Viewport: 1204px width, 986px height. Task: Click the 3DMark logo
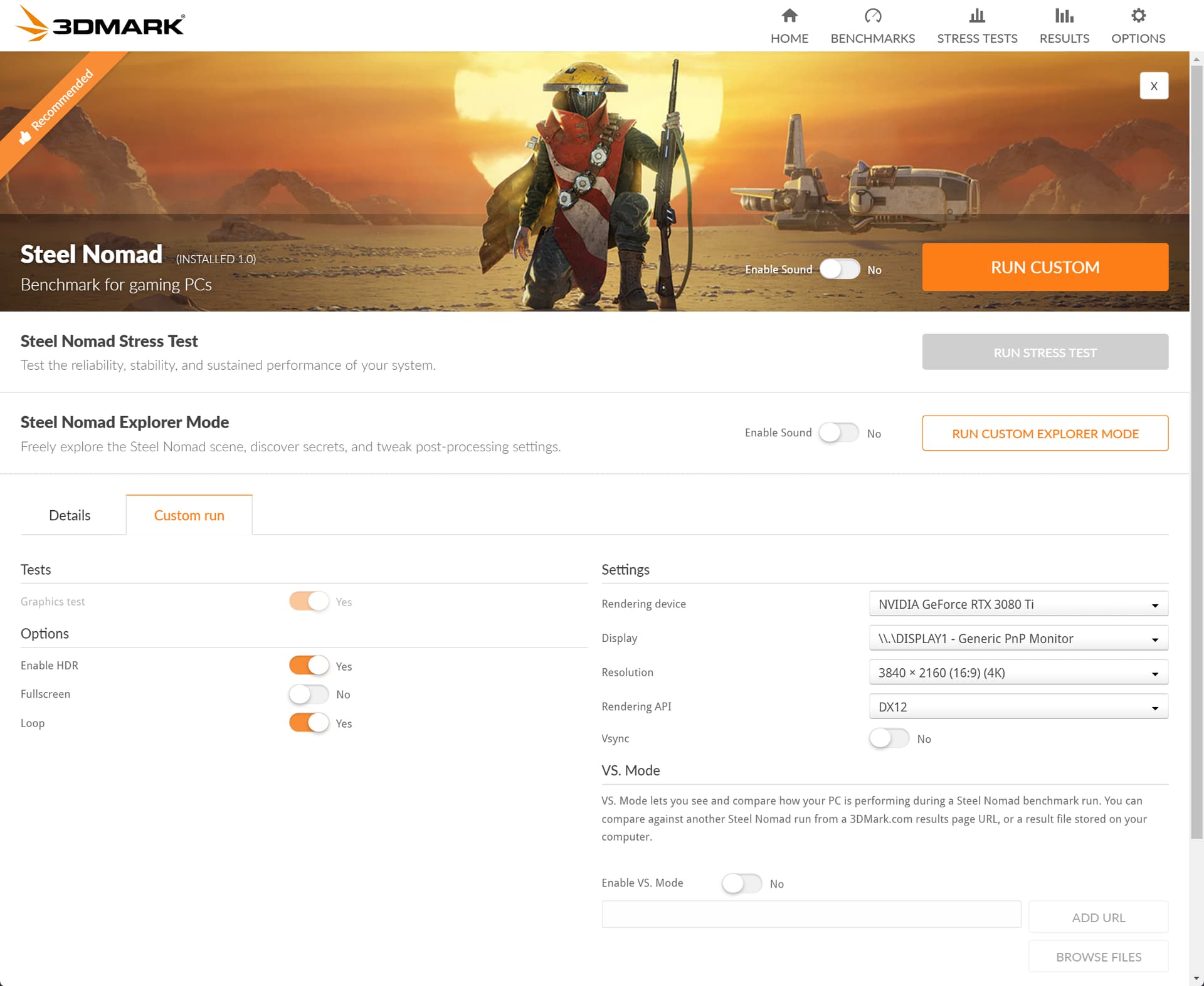[100, 24]
